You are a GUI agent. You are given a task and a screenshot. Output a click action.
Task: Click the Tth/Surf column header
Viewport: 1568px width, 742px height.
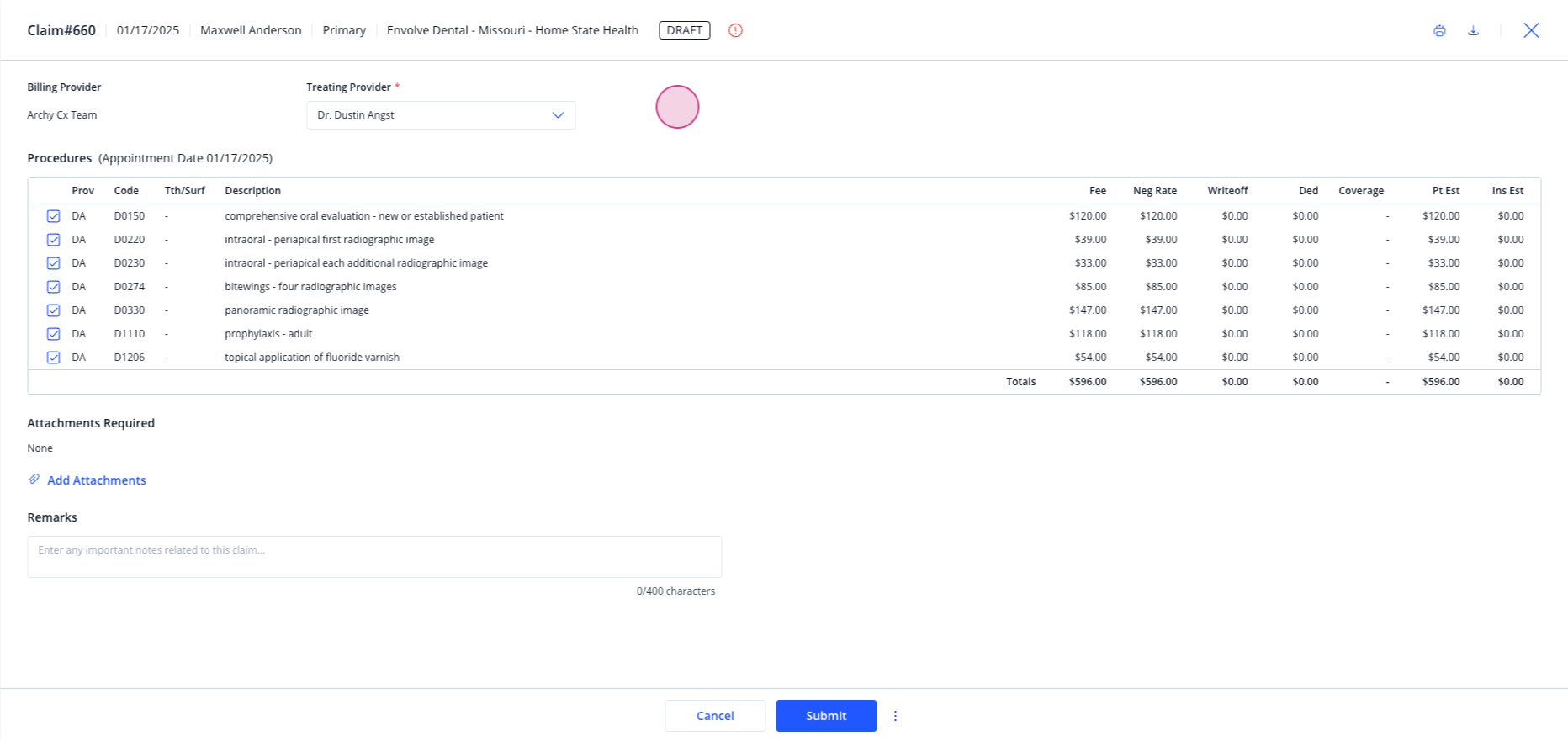[x=184, y=191]
